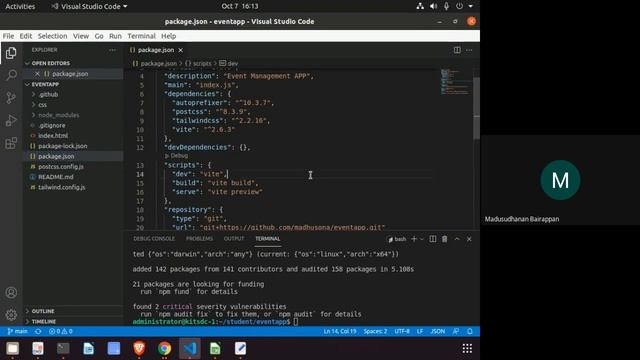640x360 pixels.
Task: Open the Run and Debug view
Action: [11, 120]
